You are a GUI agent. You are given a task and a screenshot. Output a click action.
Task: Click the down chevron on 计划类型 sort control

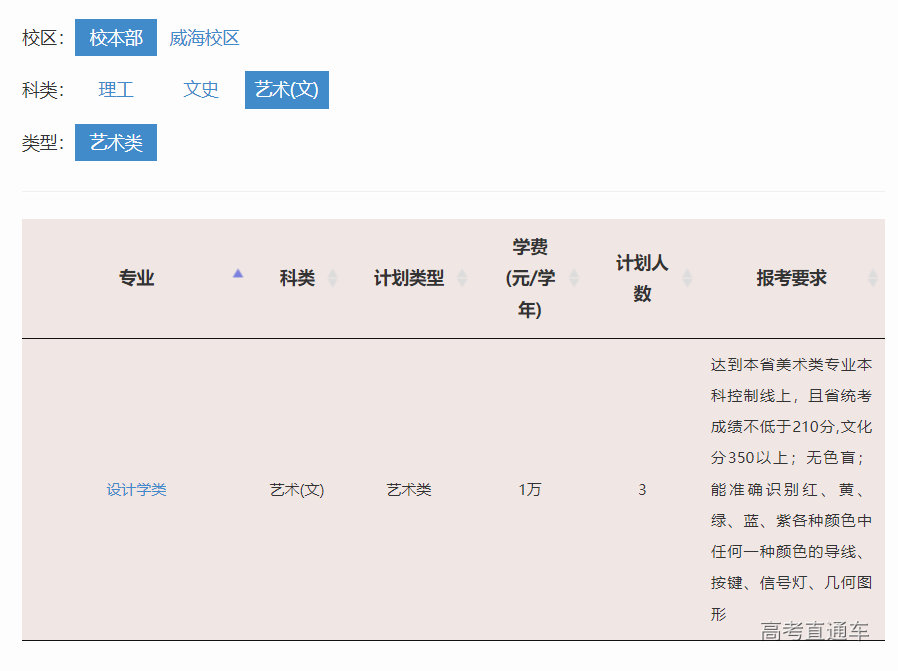point(462,283)
